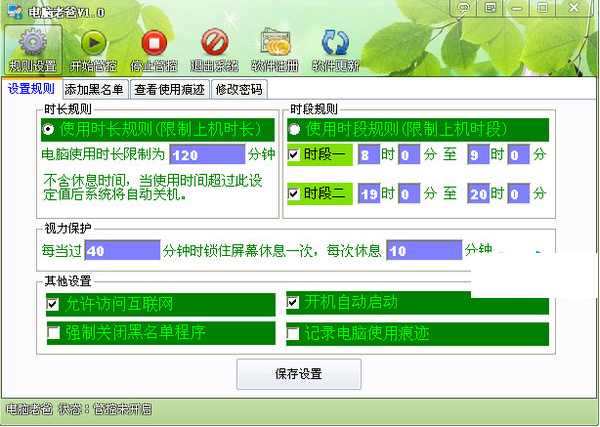Switch to the 添加黑名单 tab
600x427 pixels.
click(94, 89)
